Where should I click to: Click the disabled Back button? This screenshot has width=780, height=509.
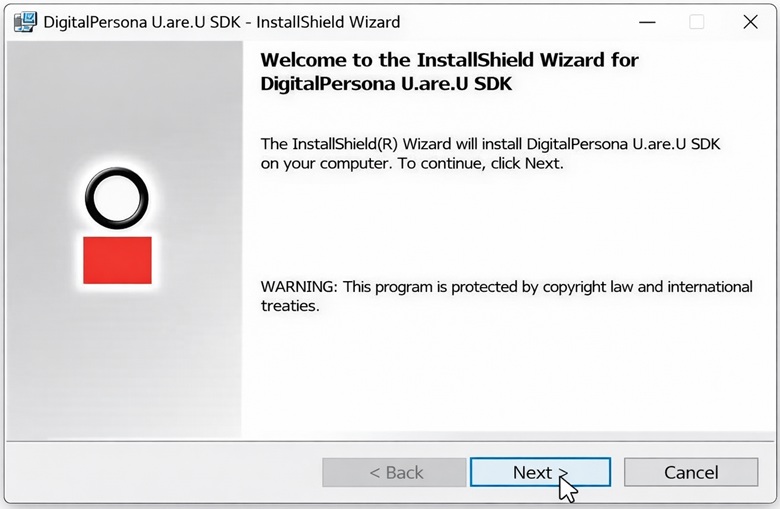coord(394,472)
